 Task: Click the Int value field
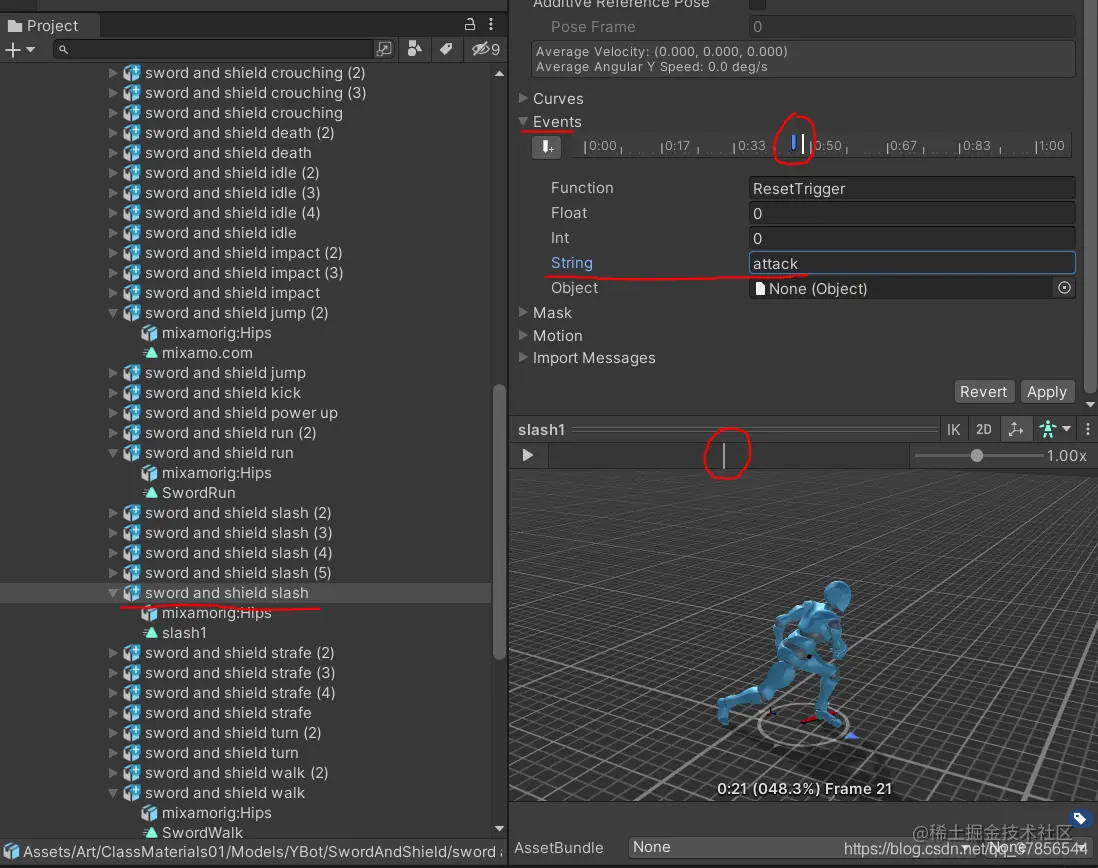click(912, 239)
